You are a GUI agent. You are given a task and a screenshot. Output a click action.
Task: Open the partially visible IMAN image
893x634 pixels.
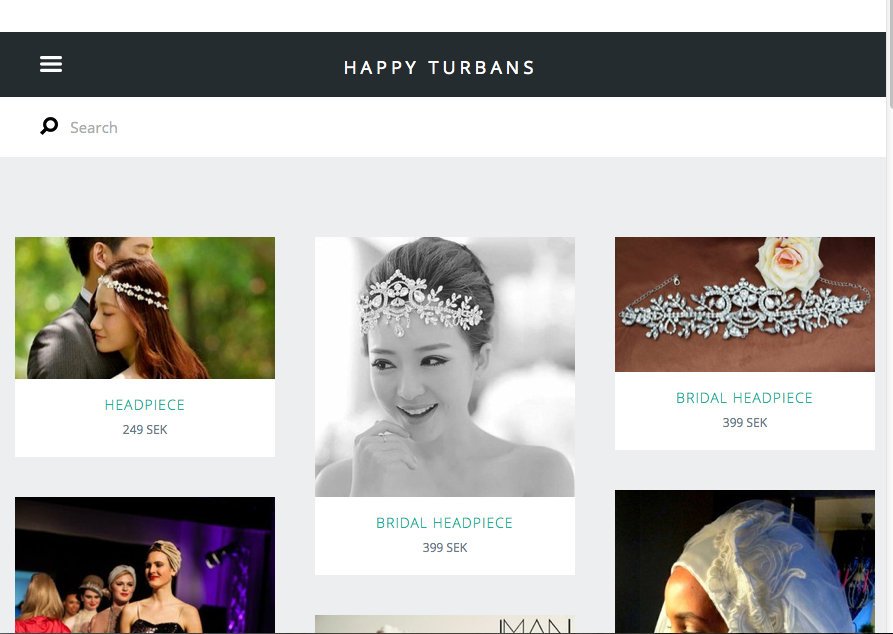click(x=445, y=624)
